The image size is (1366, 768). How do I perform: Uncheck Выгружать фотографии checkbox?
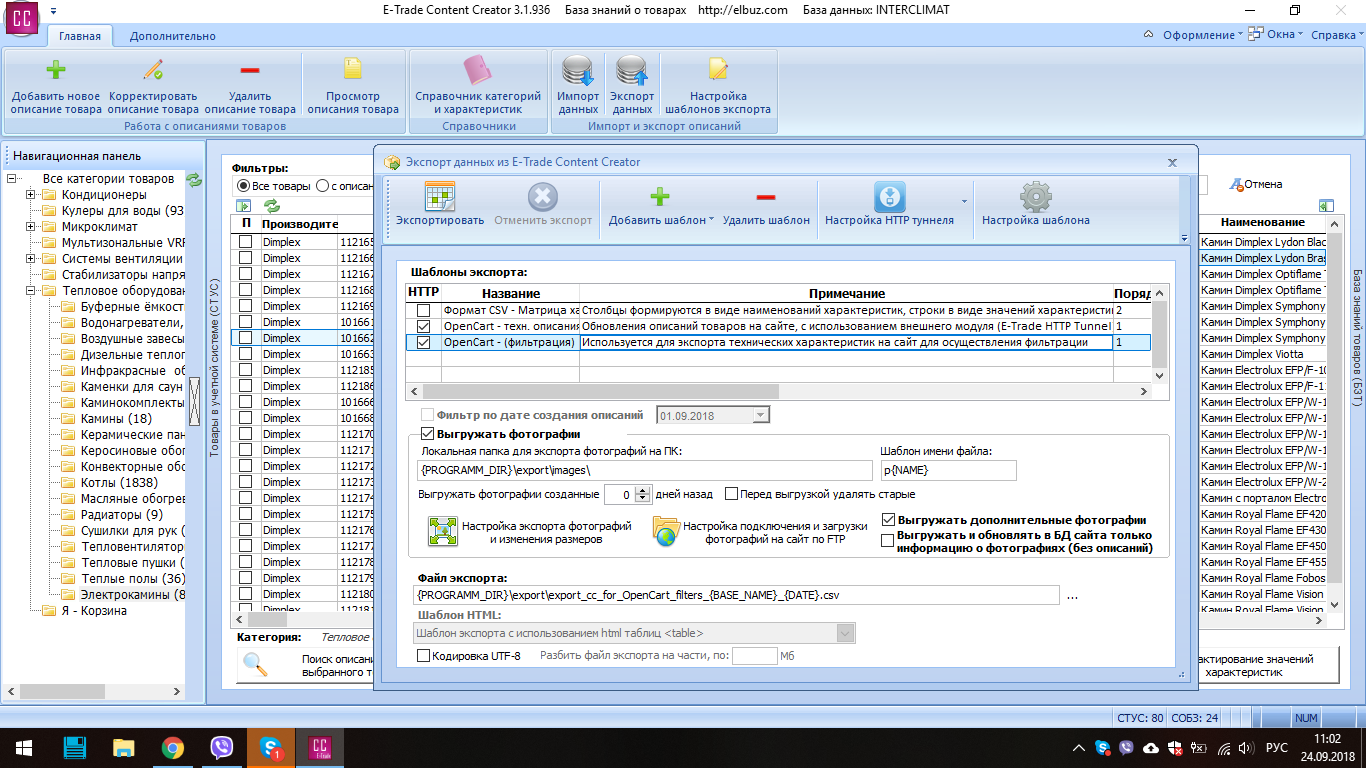click(428, 434)
